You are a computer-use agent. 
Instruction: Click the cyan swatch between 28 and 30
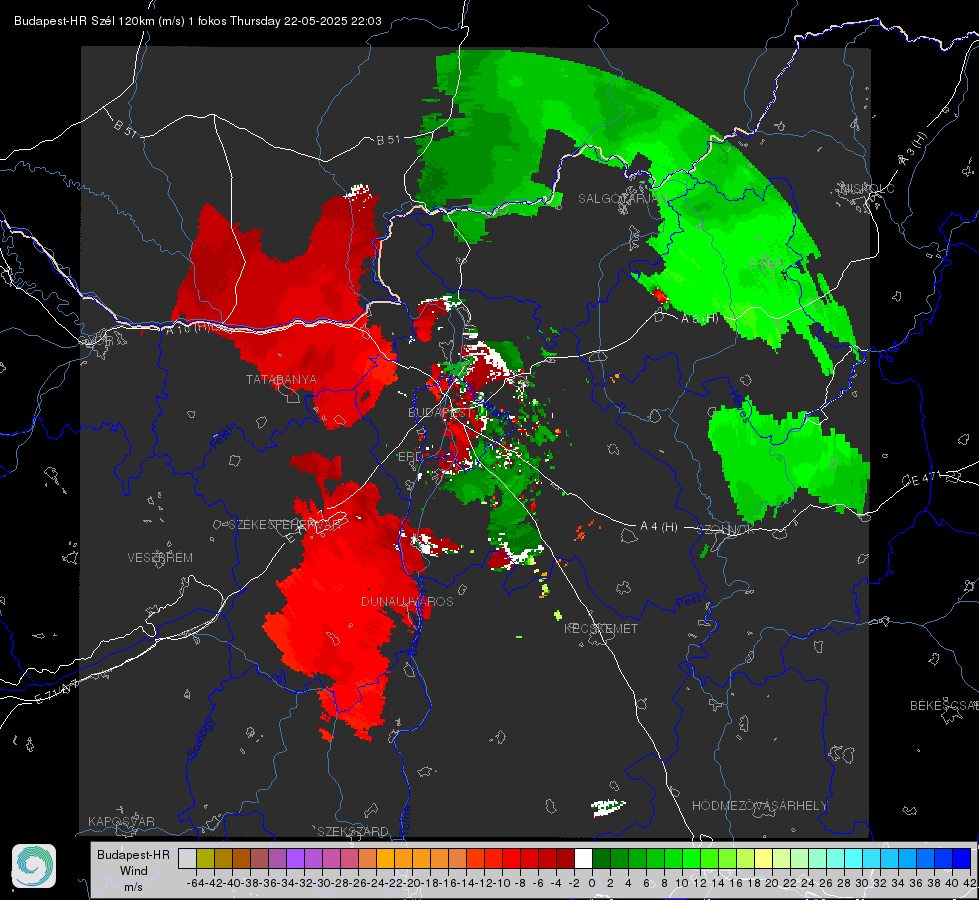point(854,859)
